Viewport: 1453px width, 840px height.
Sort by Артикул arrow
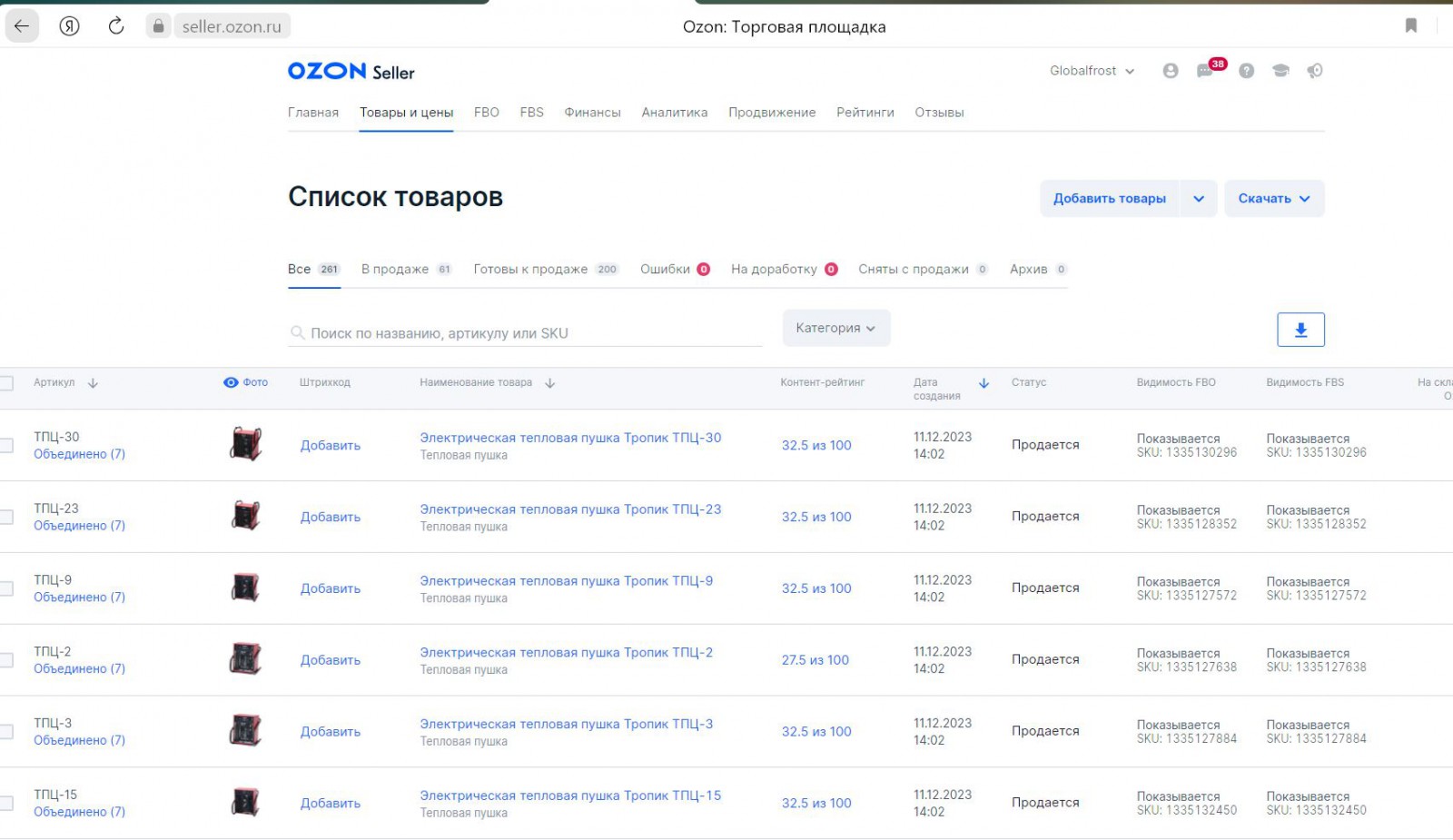93,383
